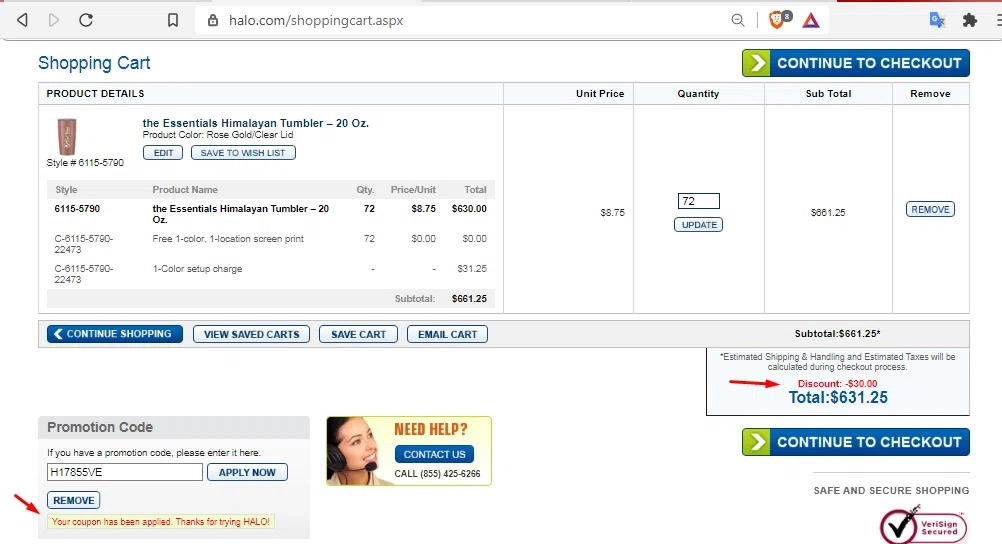1002x544 pixels.
Task: Remove the applied promotion code
Action: (73, 500)
